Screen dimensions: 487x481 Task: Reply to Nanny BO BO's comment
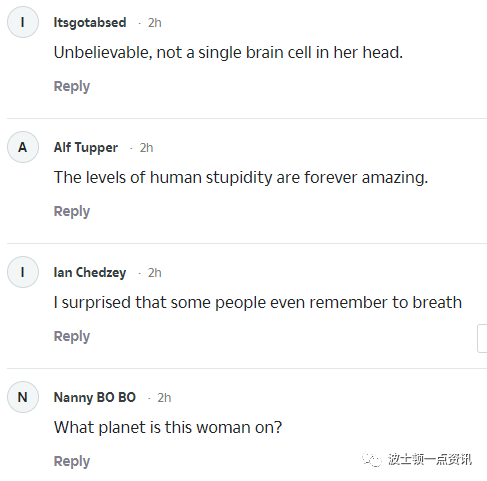click(72, 461)
